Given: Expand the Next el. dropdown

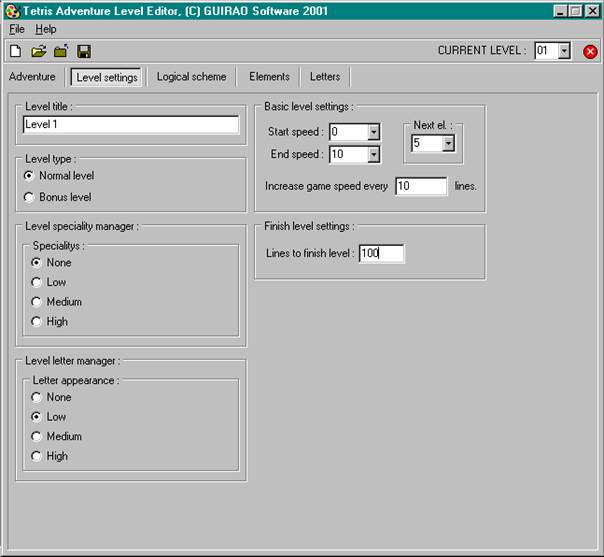Looking at the screenshot, I should (448, 143).
